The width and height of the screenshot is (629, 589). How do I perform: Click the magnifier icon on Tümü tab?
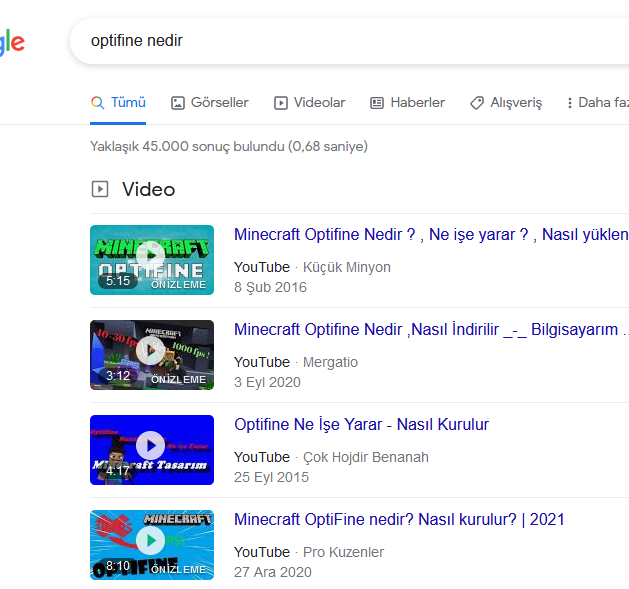coord(97,103)
